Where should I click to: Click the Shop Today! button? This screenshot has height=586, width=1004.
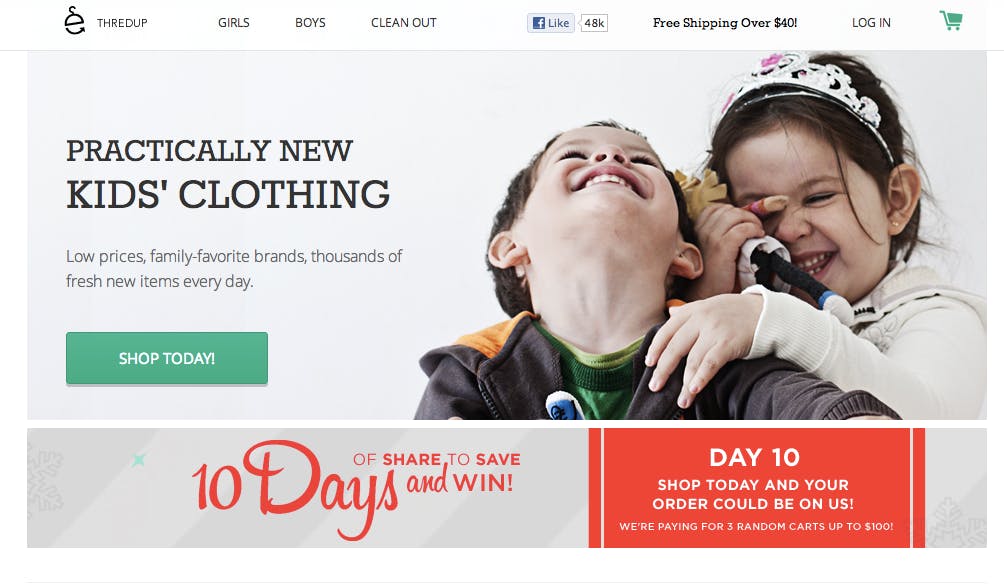166,358
